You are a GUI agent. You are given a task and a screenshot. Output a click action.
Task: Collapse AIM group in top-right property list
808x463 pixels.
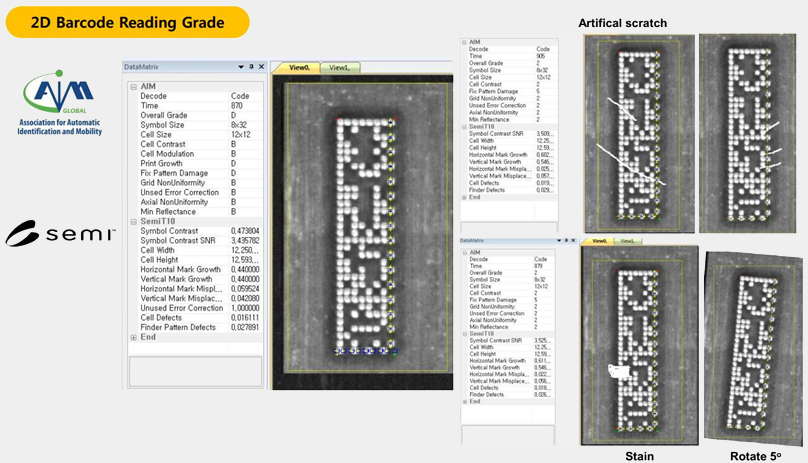point(464,42)
